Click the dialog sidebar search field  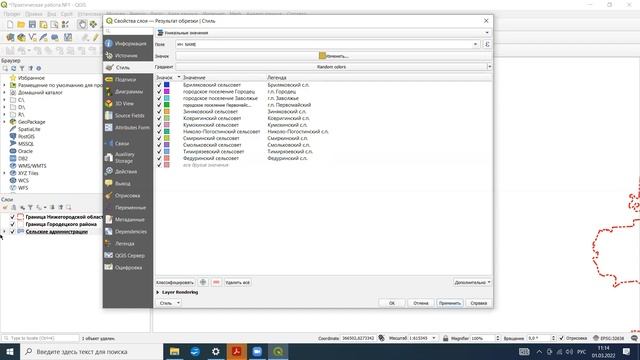(129, 31)
